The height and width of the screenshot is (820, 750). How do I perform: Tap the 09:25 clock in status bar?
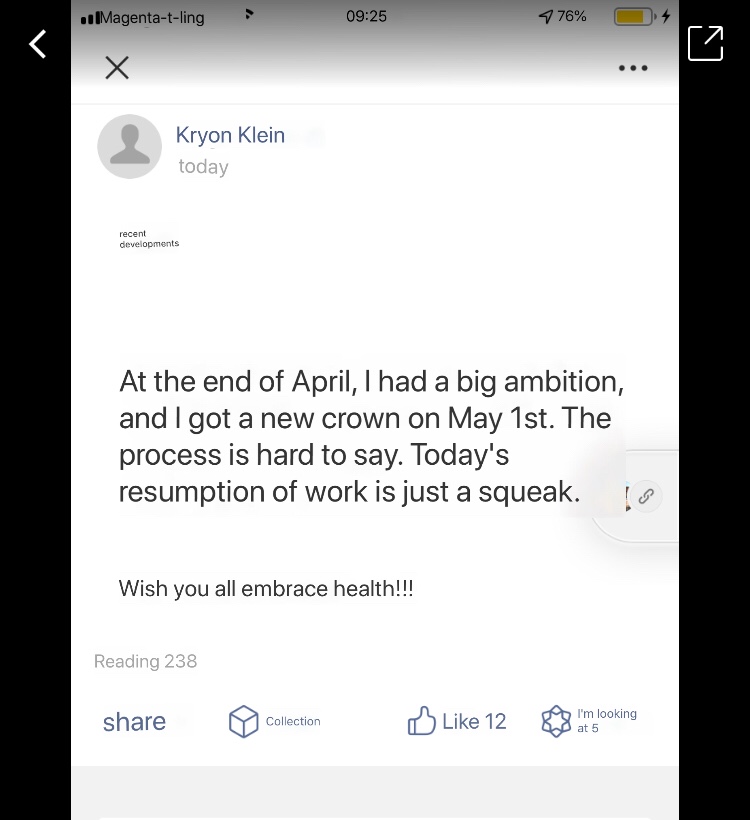click(x=366, y=16)
